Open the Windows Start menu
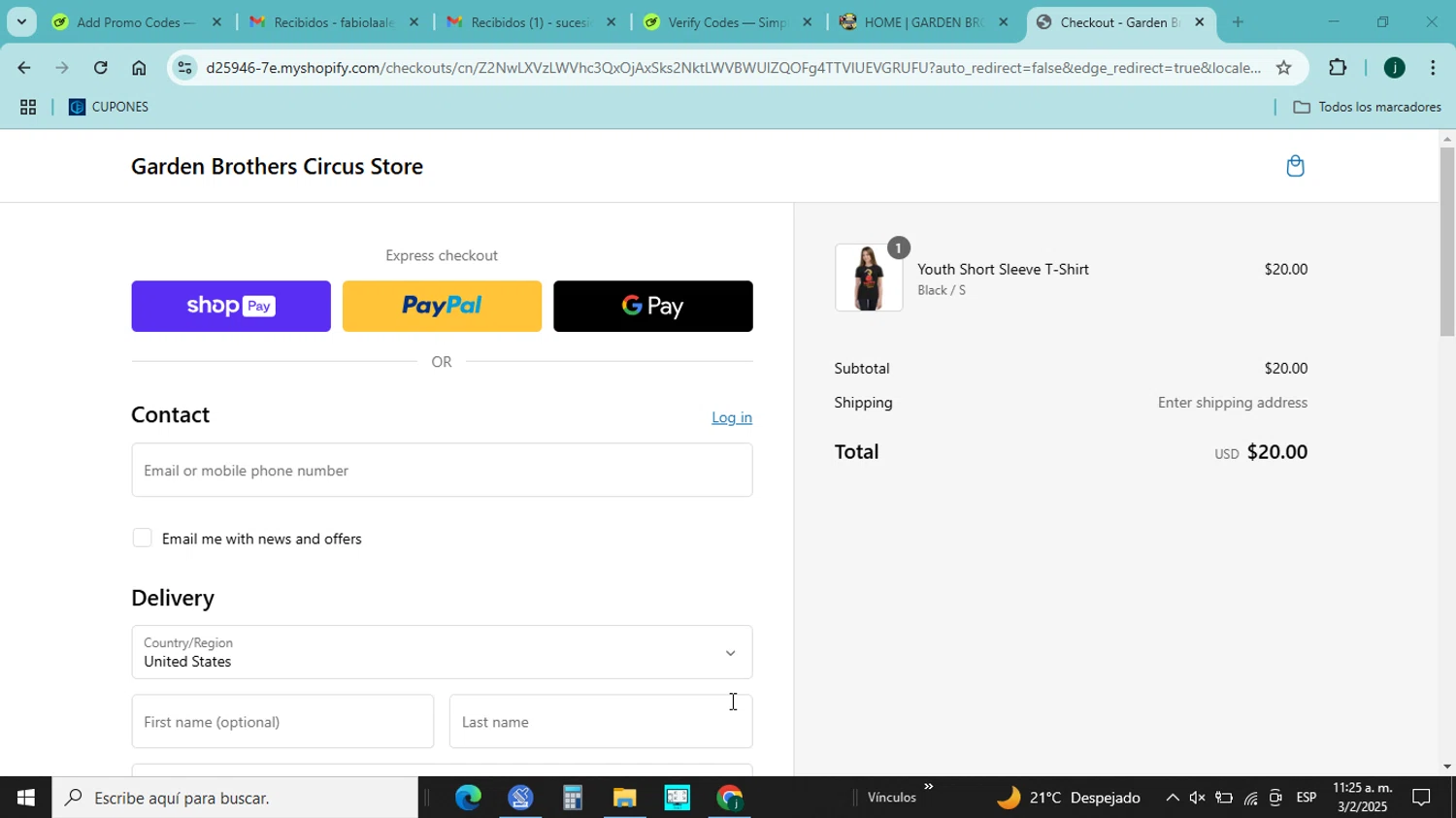Viewport: 1456px width, 818px height. pos(25,798)
